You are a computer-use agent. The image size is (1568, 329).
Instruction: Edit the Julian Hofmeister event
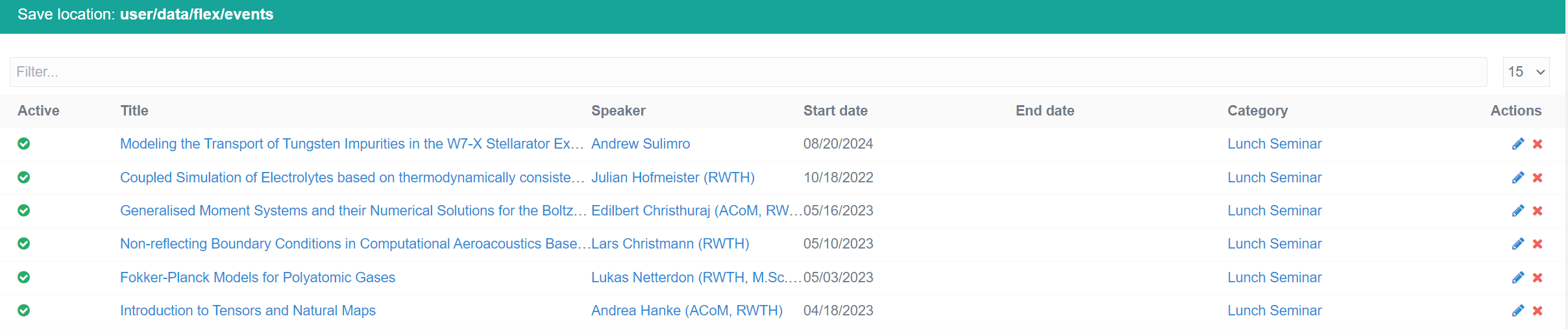point(1518,178)
